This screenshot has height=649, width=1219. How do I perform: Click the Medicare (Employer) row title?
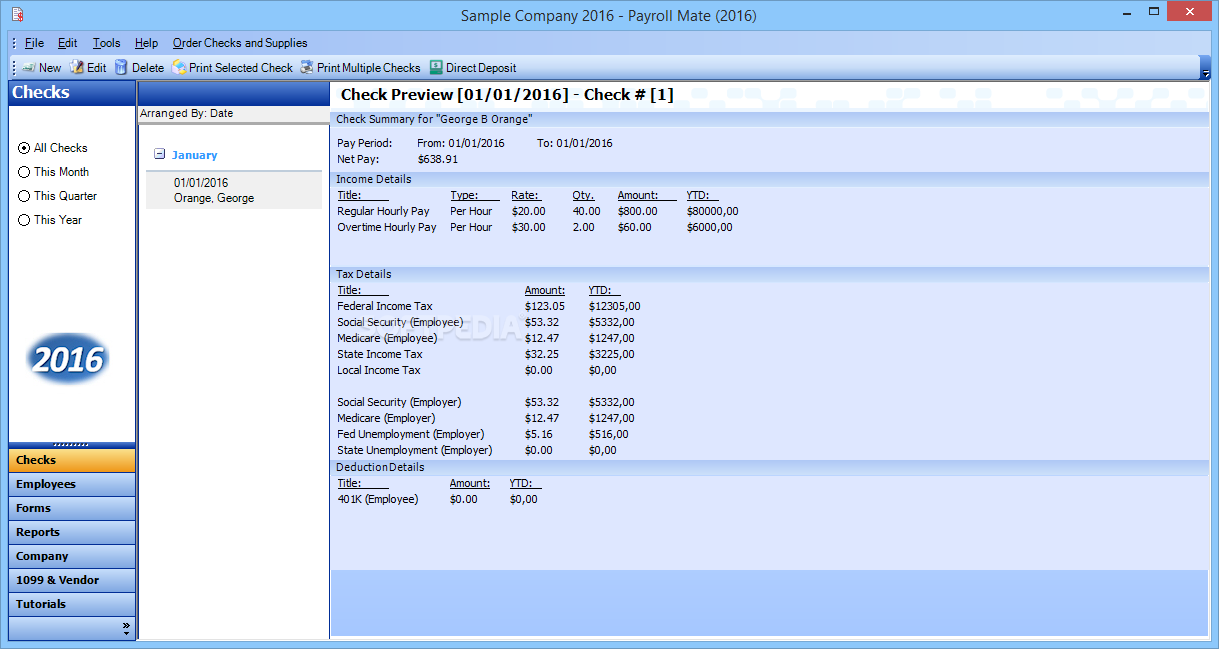pyautogui.click(x=386, y=418)
